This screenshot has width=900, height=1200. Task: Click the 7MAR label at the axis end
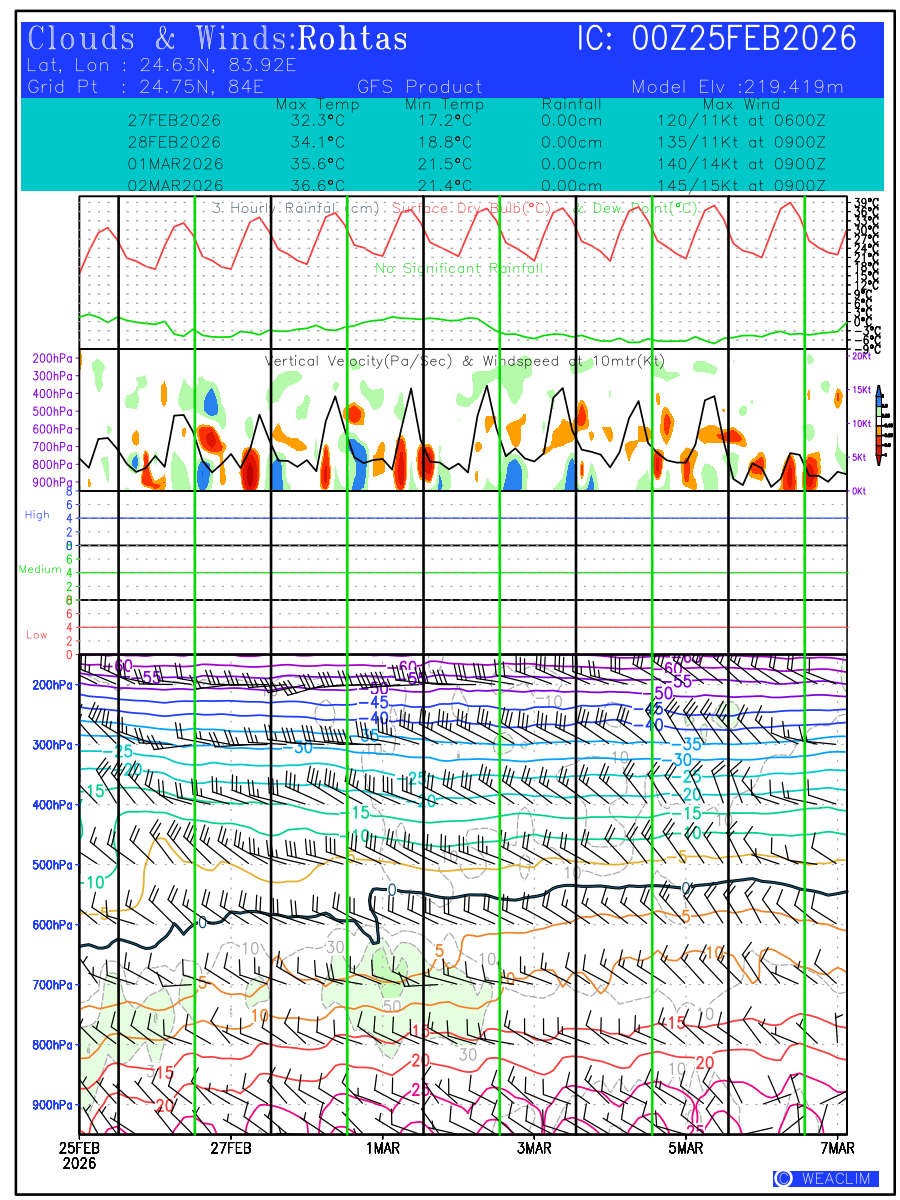[x=838, y=1148]
